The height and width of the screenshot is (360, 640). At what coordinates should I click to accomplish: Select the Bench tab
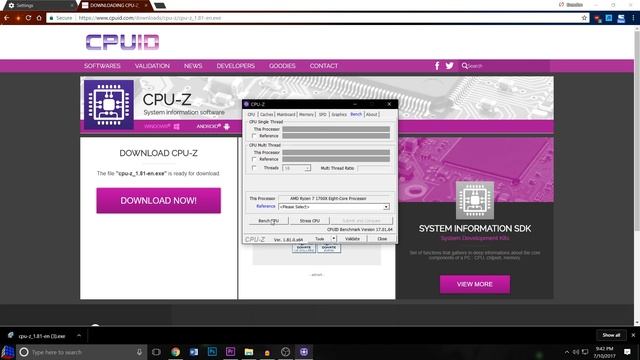coord(356,114)
